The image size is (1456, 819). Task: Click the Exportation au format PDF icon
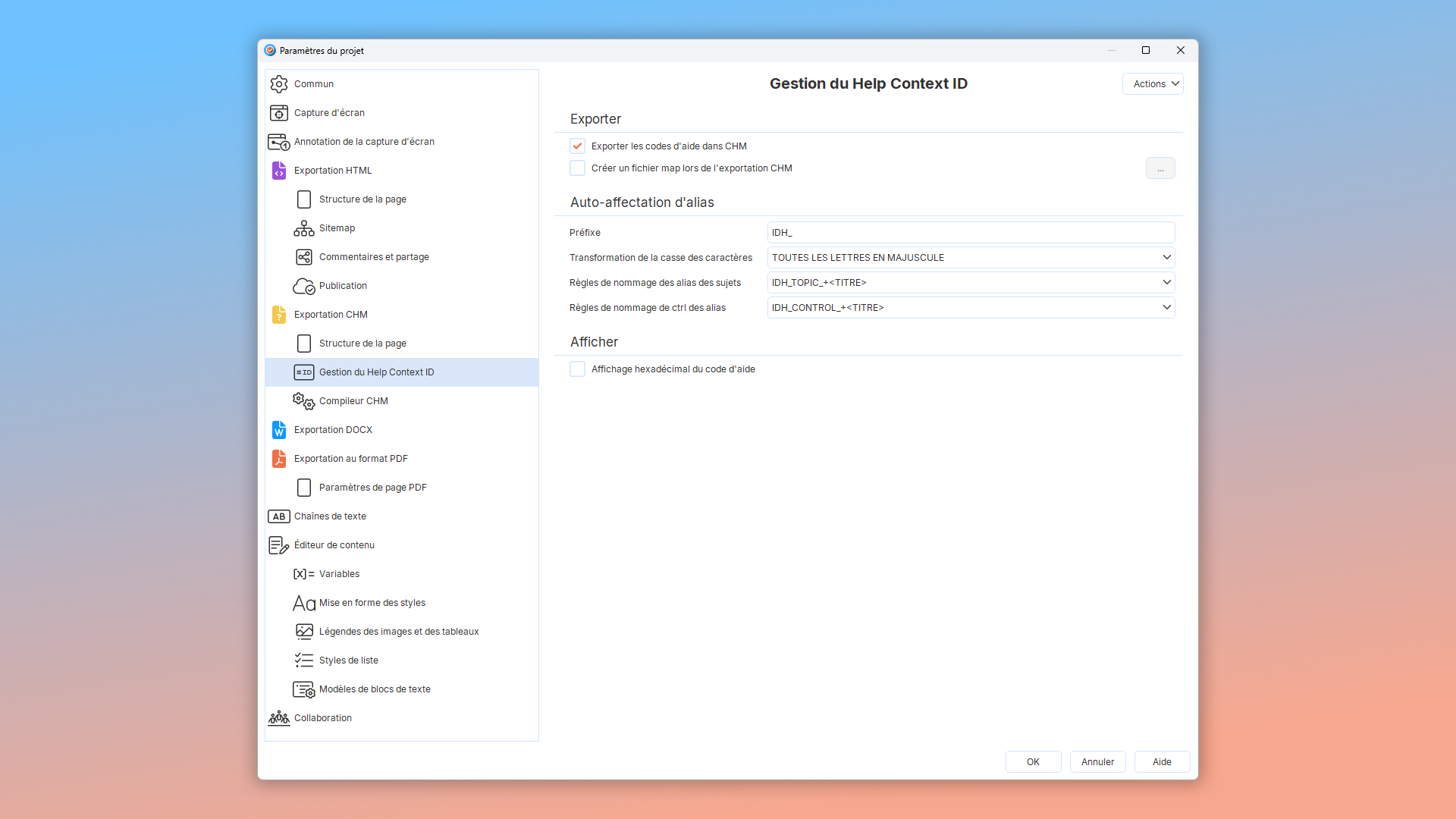pyautogui.click(x=279, y=459)
